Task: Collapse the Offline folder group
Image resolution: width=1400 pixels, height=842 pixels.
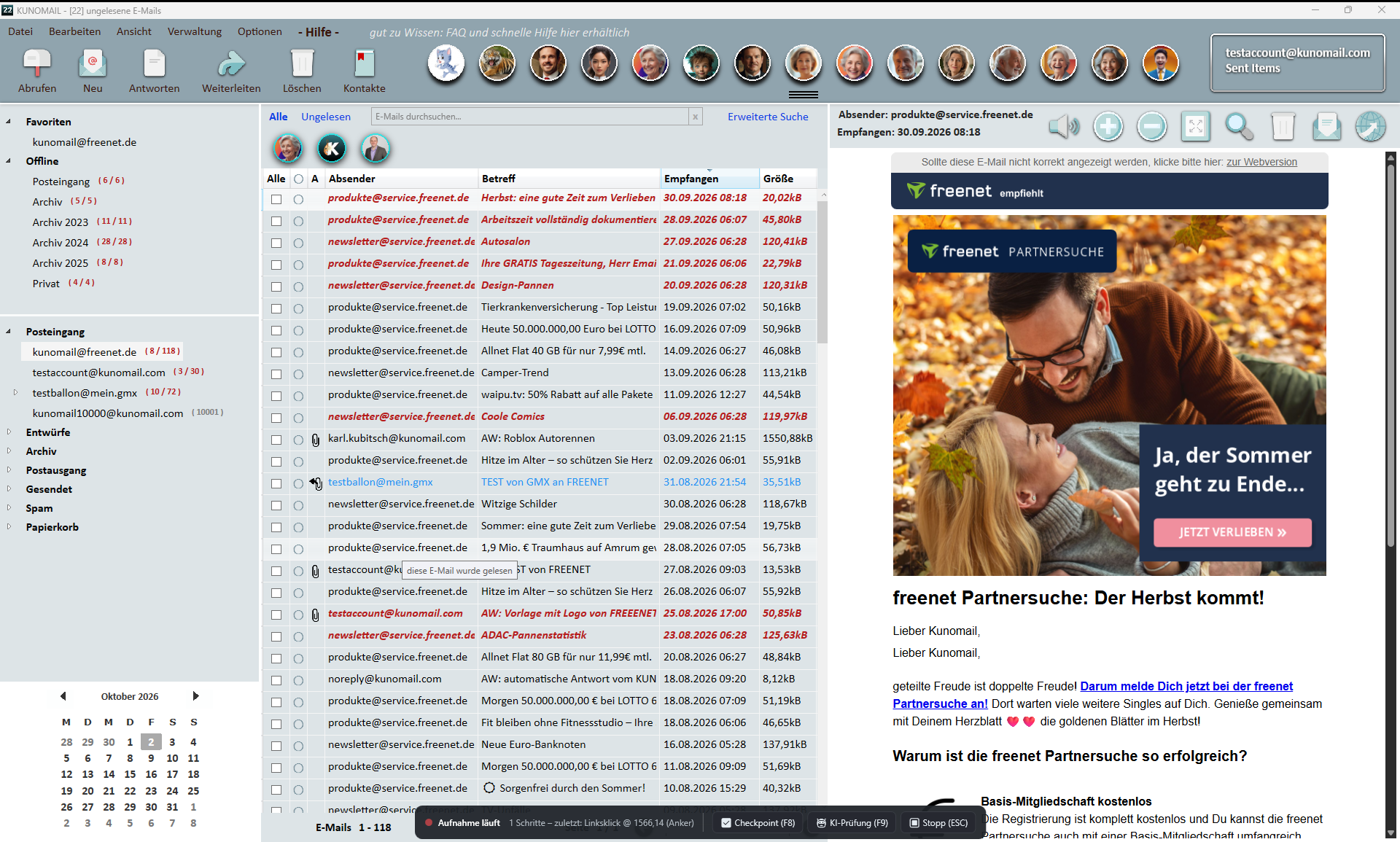Action: tap(9, 161)
